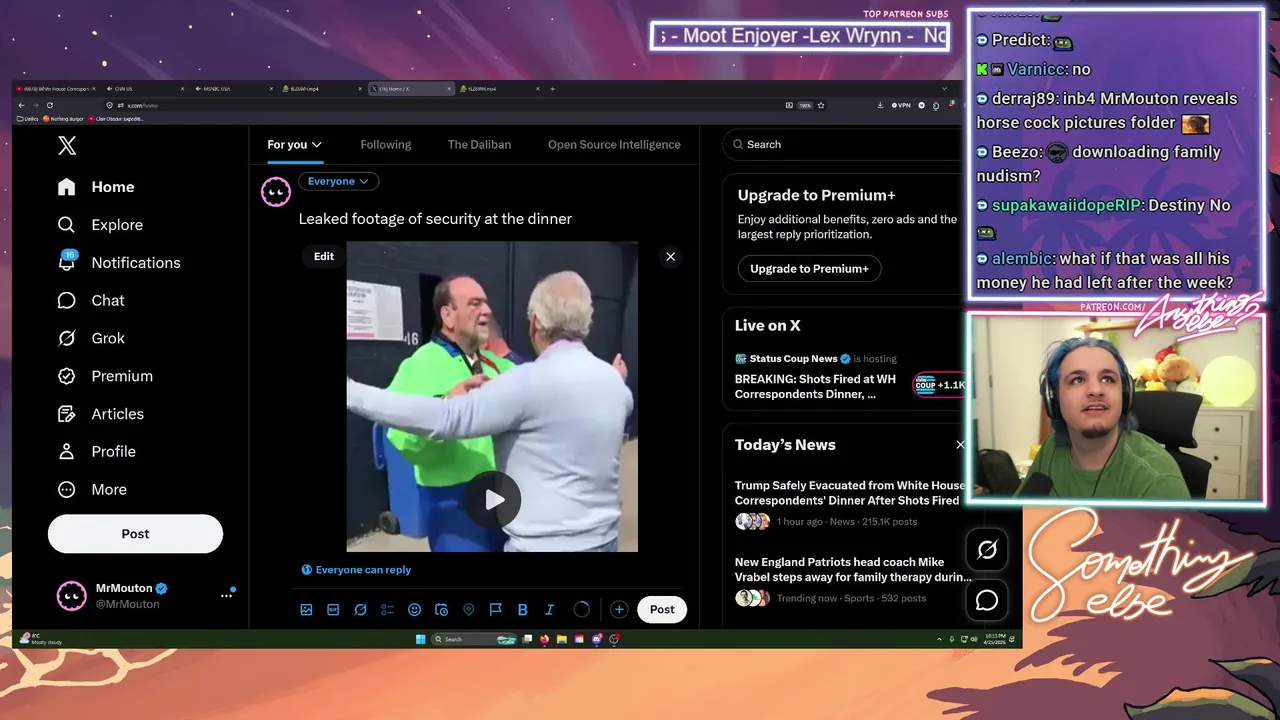Change 'Everyone can reply' setting
This screenshot has height=720, width=1280.
click(x=356, y=570)
